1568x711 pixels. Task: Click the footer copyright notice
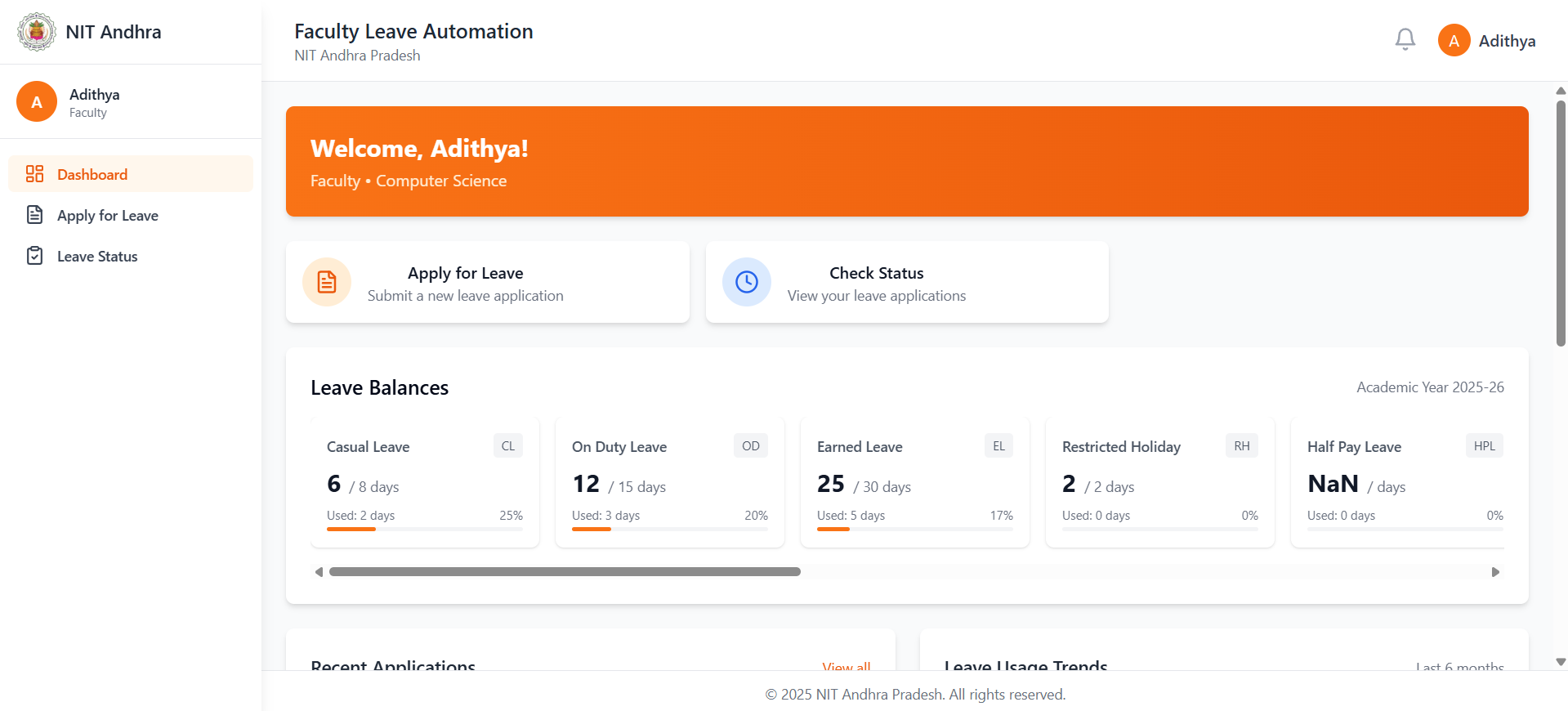[x=915, y=695]
